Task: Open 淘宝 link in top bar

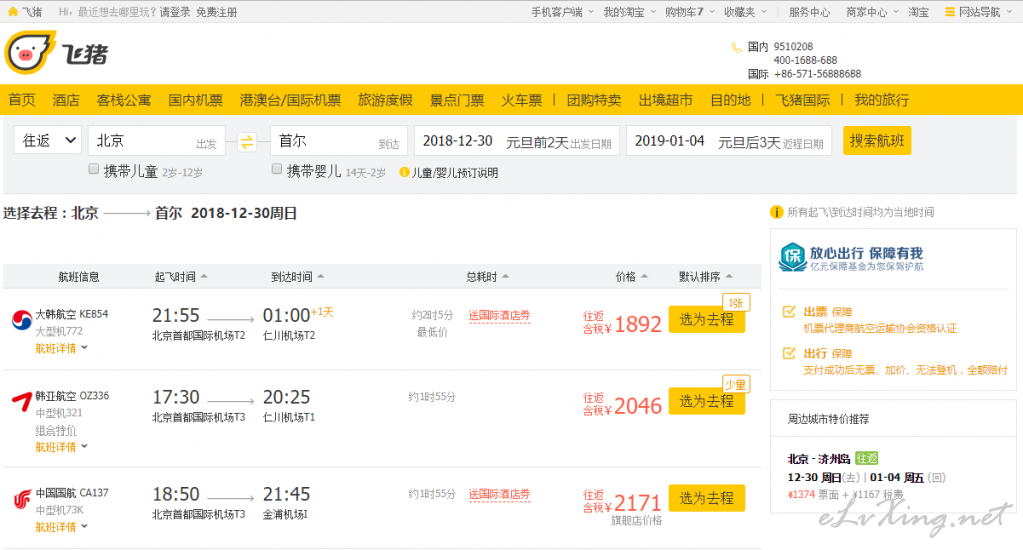Action: (x=919, y=12)
